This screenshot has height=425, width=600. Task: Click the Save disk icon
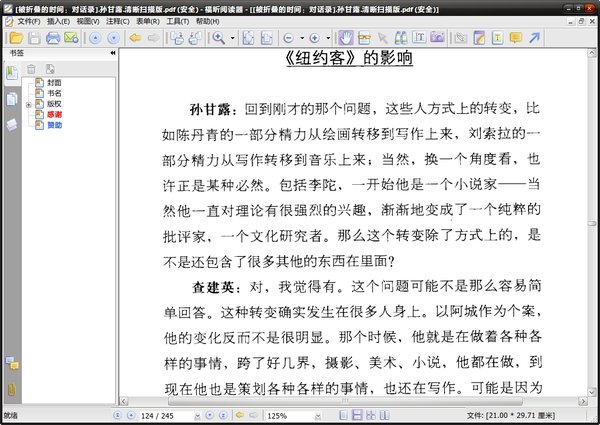pos(32,37)
